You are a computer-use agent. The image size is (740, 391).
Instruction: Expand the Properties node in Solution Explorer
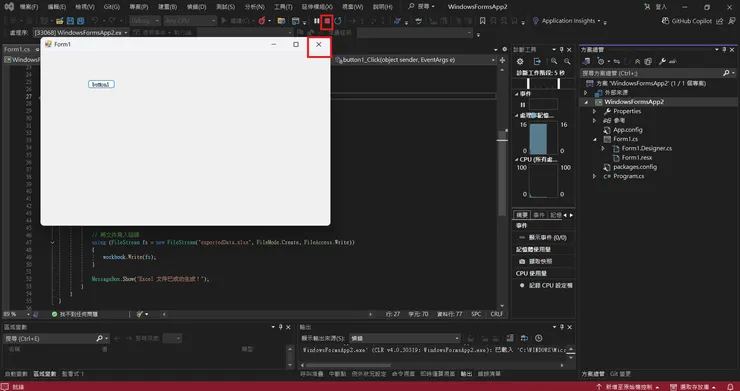coord(595,111)
